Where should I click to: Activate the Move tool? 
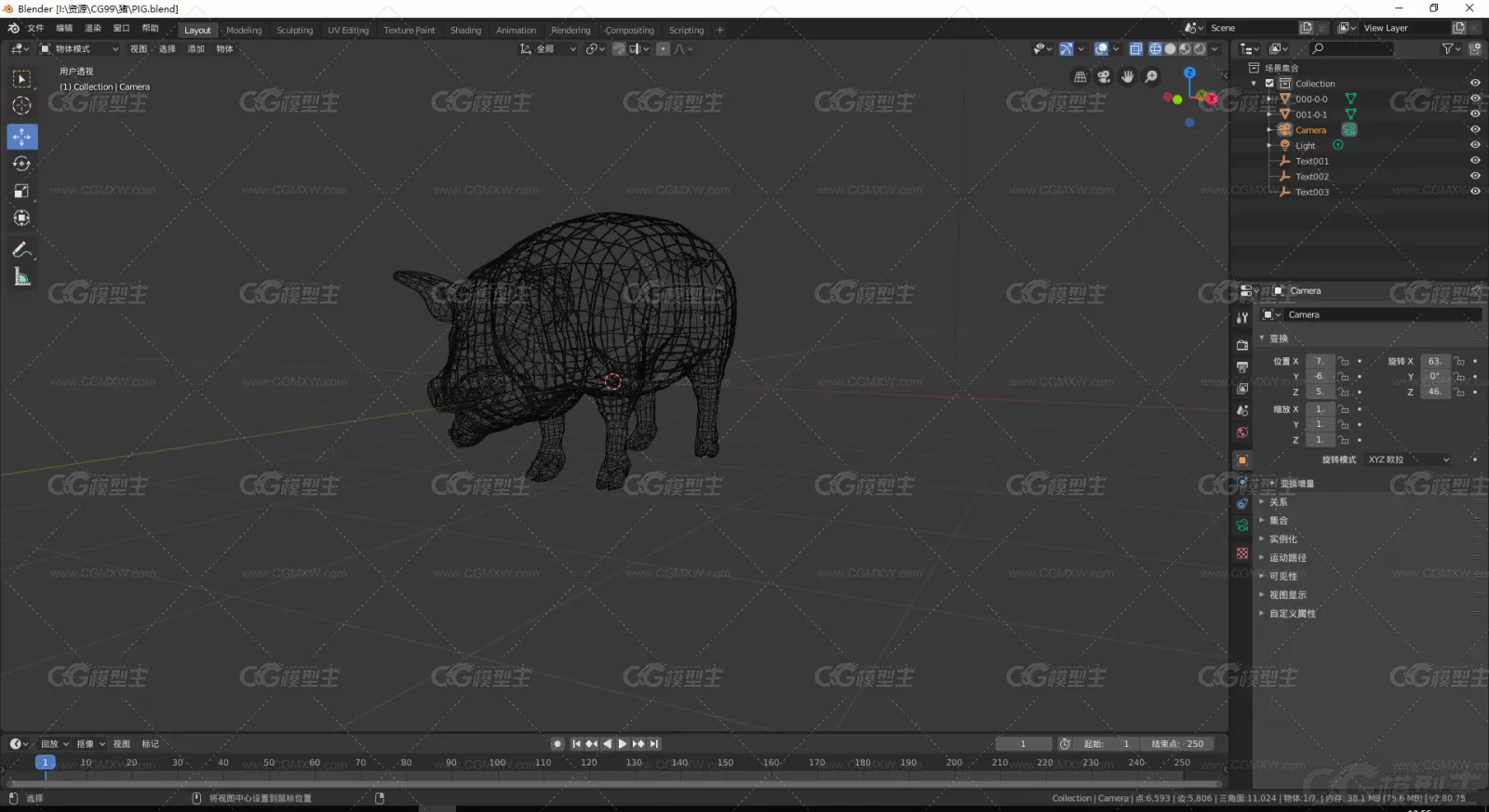click(22, 137)
